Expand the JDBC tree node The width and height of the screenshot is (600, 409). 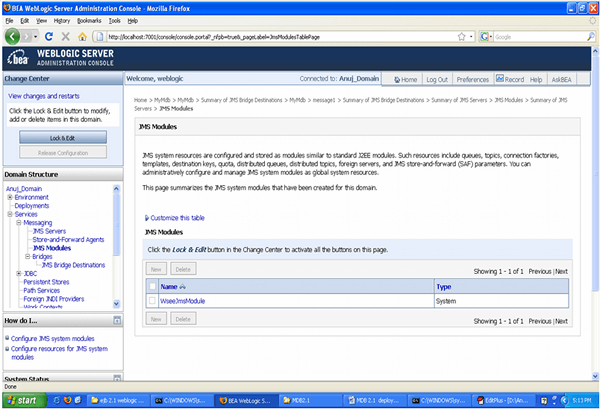19,273
